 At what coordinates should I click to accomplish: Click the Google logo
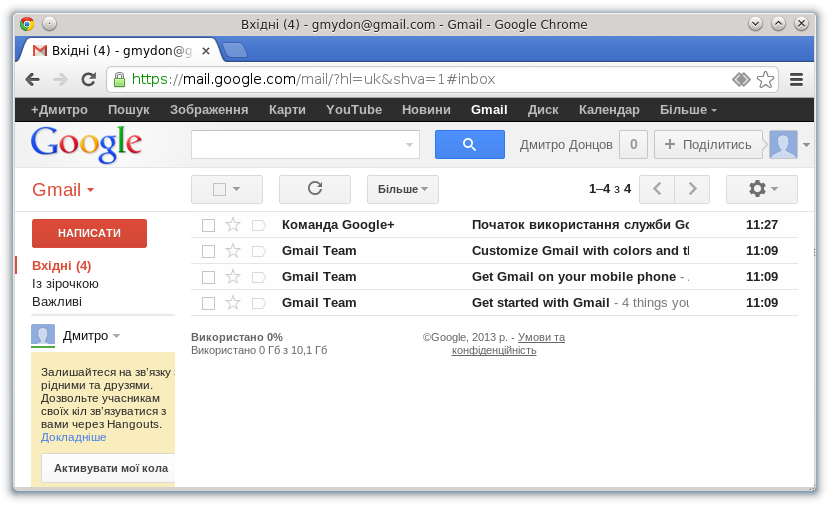86,144
